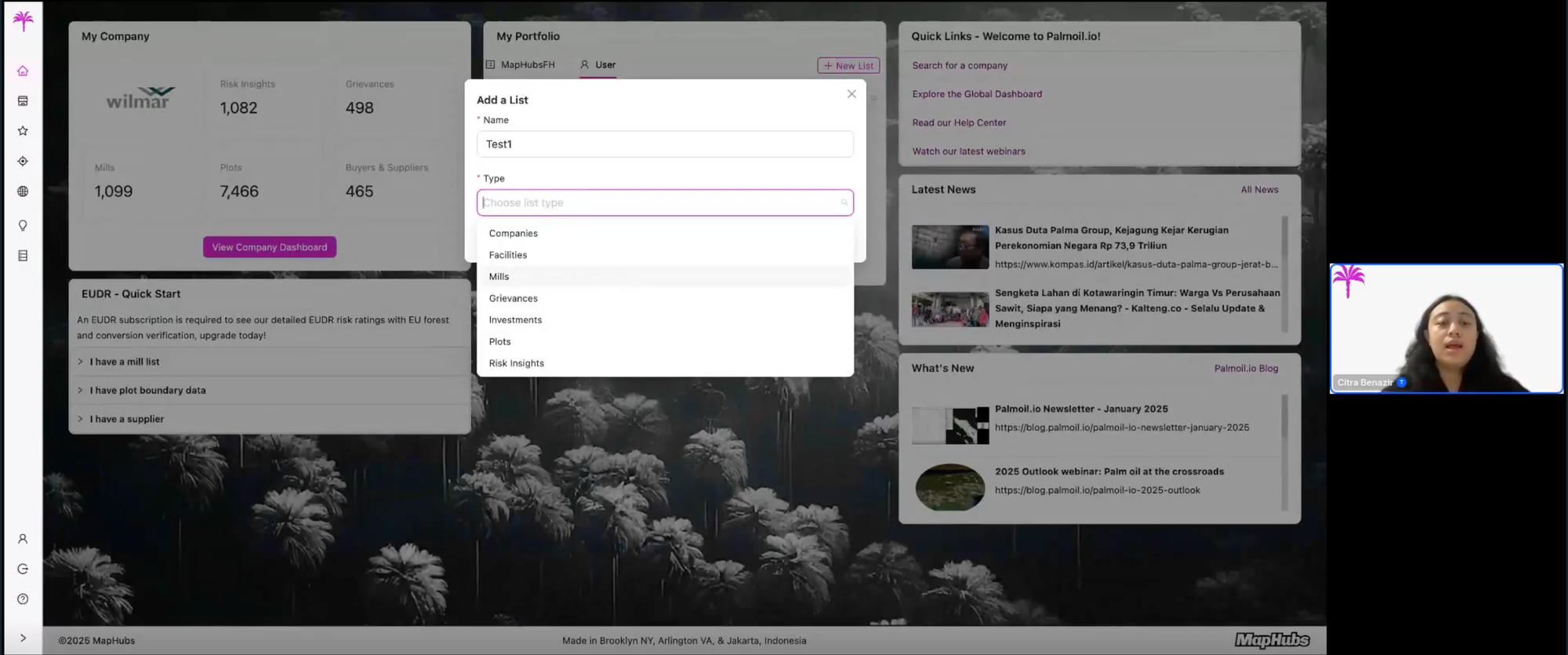Close the Add a List dialog
The height and width of the screenshot is (655, 1568).
click(x=851, y=93)
